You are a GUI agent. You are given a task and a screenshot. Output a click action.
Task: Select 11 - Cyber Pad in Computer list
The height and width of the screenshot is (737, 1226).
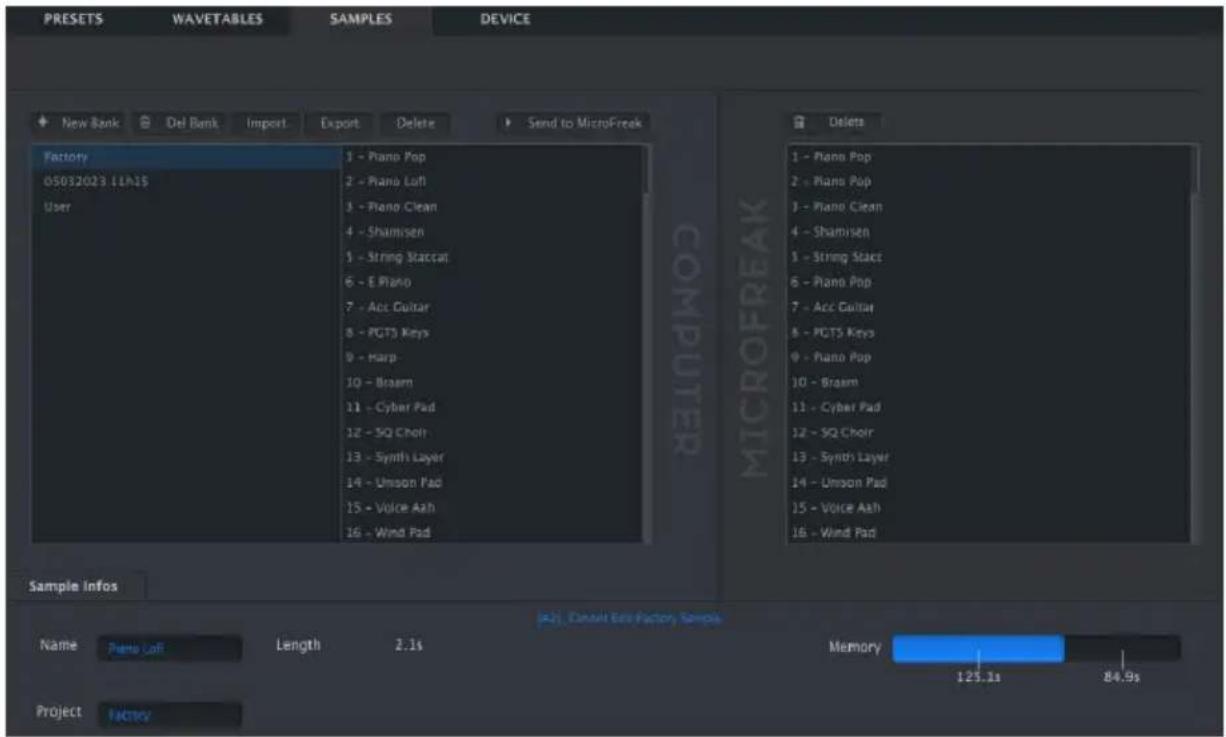(x=491, y=407)
